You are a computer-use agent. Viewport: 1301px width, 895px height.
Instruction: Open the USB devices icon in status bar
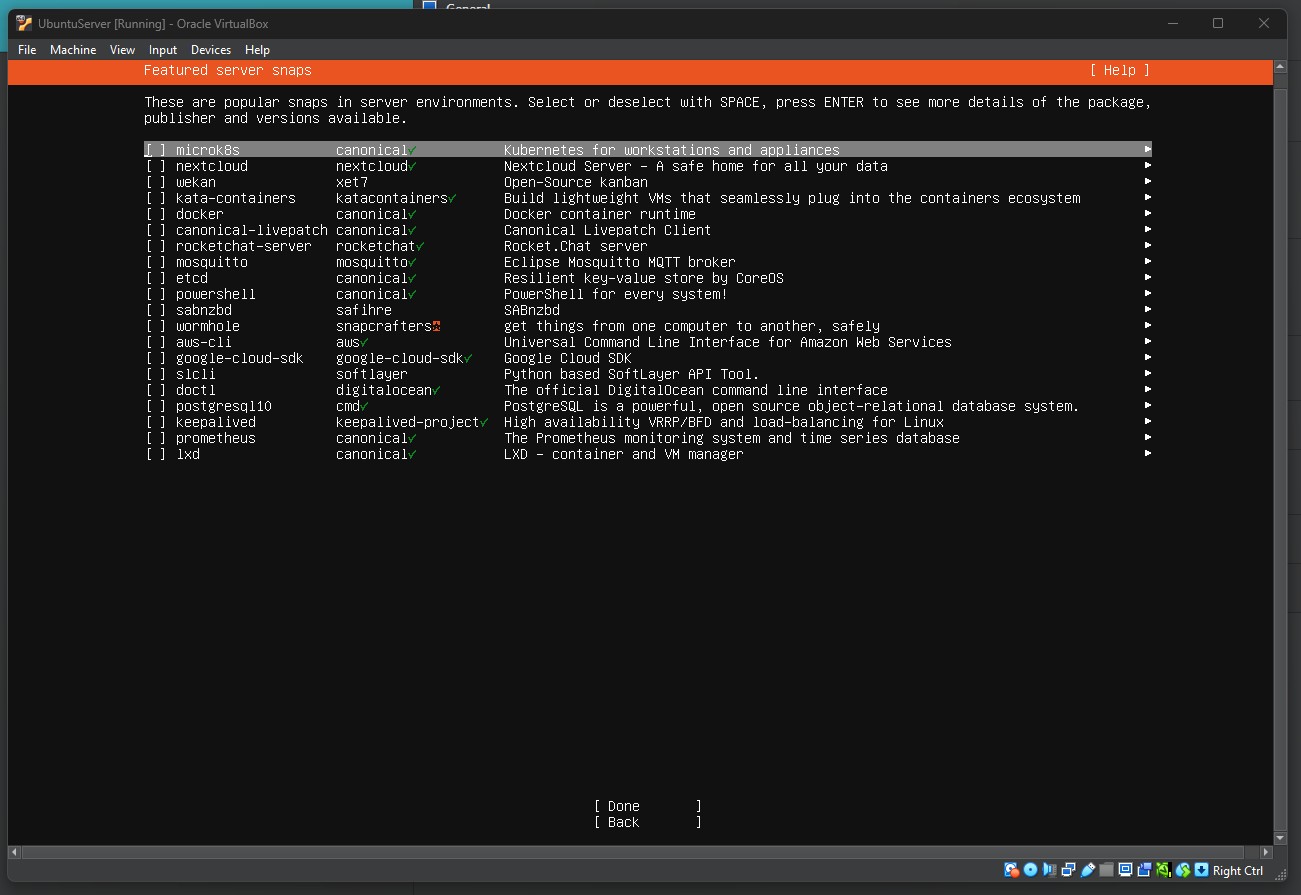(1087, 870)
